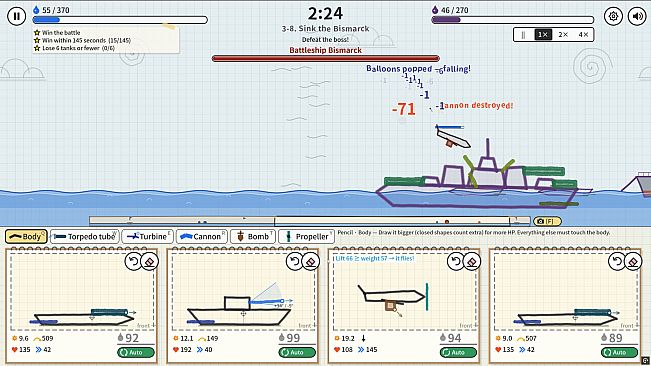
Task: Undo in the fourth blueprint card (cost 89)
Action: point(617,261)
